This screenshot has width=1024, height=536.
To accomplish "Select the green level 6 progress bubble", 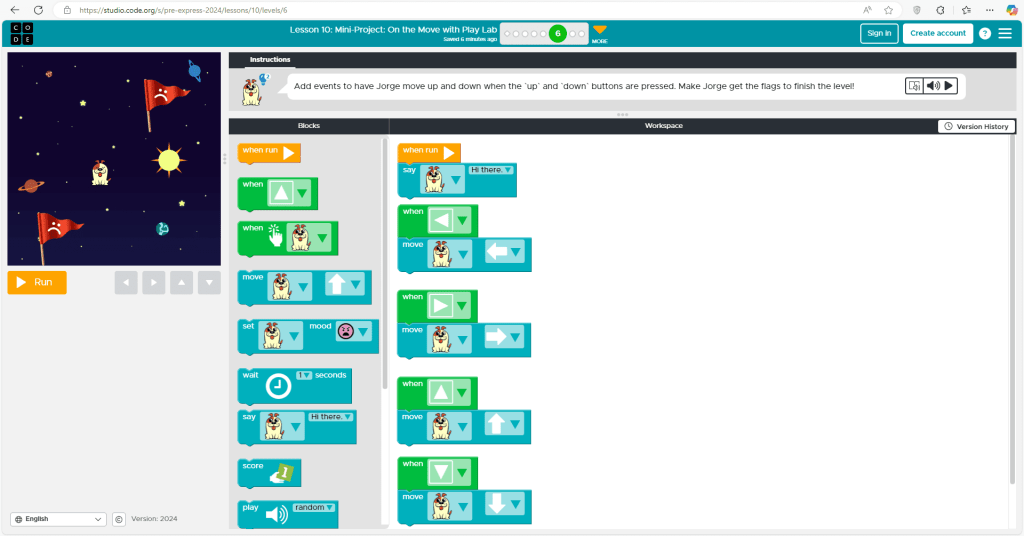I will pyautogui.click(x=557, y=34).
